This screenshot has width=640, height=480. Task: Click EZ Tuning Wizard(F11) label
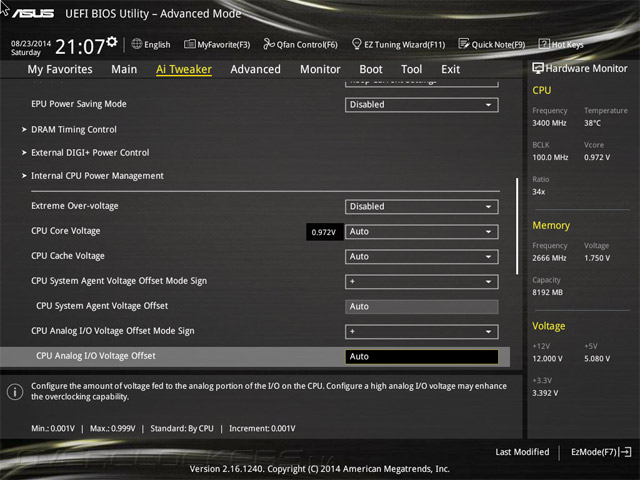point(404,44)
